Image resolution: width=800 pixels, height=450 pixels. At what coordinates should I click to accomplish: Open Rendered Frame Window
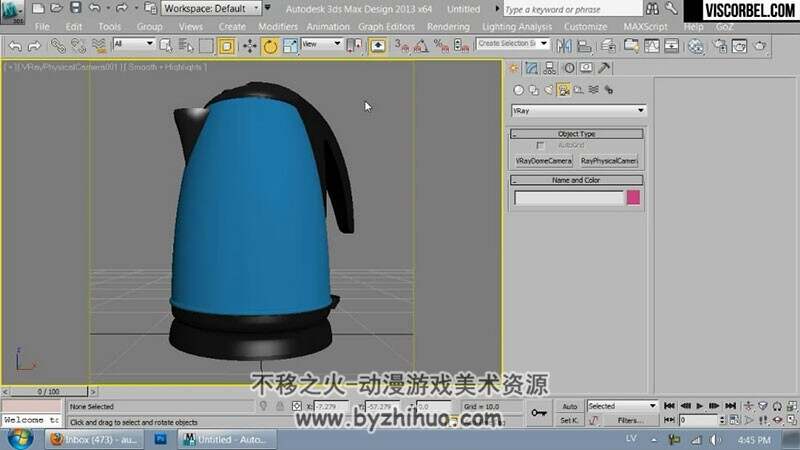739,46
